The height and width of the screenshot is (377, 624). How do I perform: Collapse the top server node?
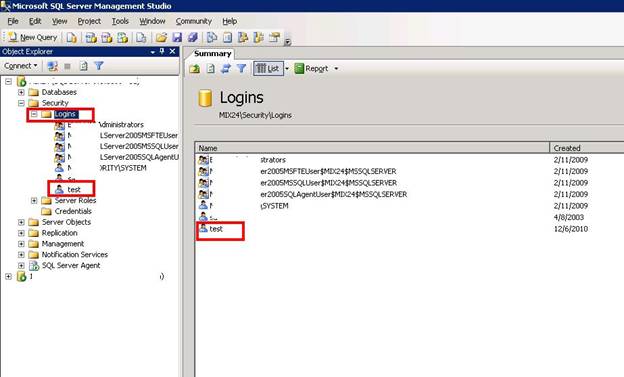pyautogui.click(x=8, y=82)
